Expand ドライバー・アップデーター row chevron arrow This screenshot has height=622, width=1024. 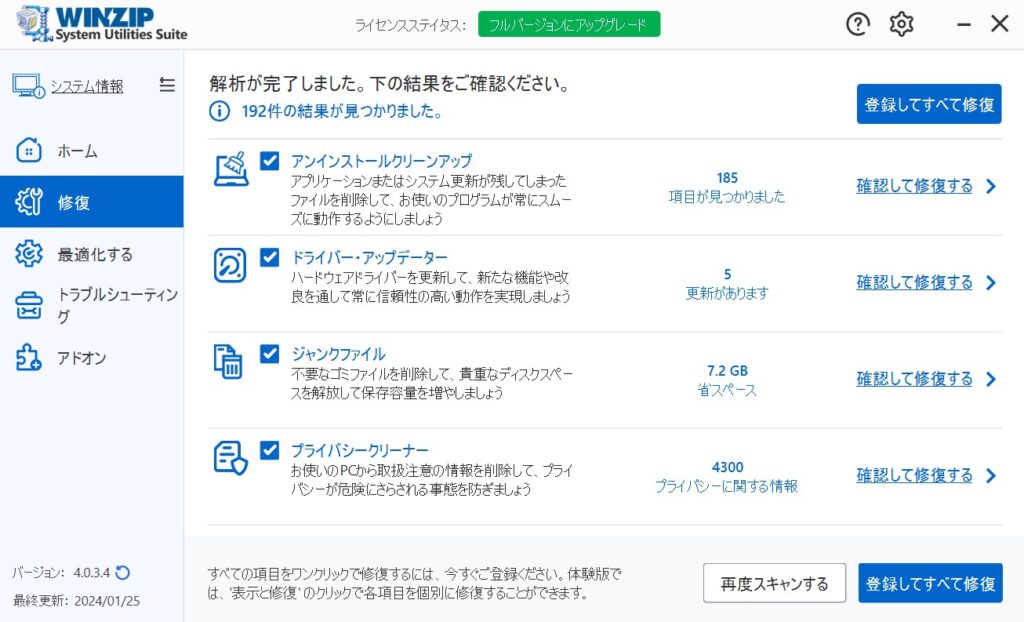[991, 283]
